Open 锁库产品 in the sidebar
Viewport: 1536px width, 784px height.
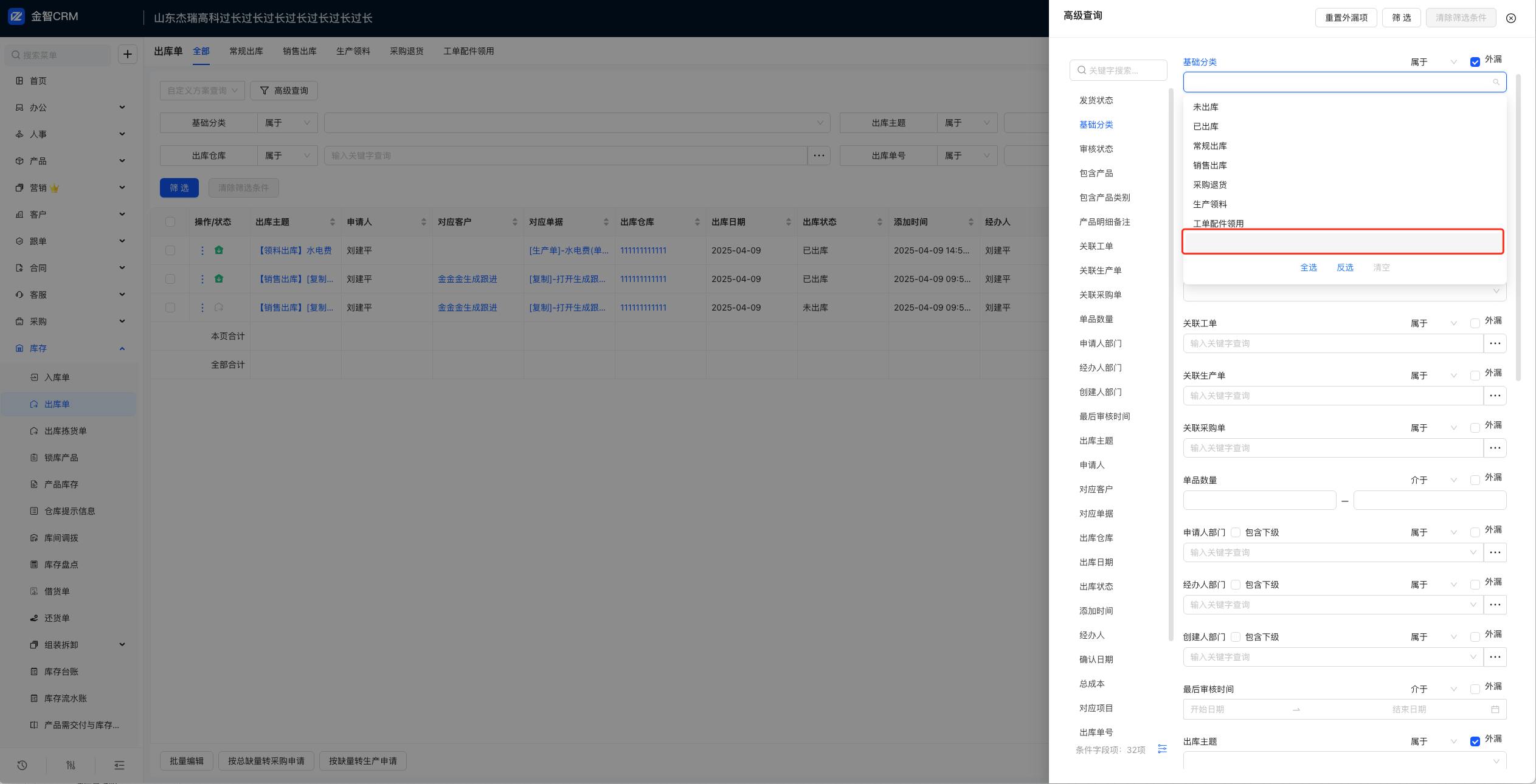click(61, 458)
